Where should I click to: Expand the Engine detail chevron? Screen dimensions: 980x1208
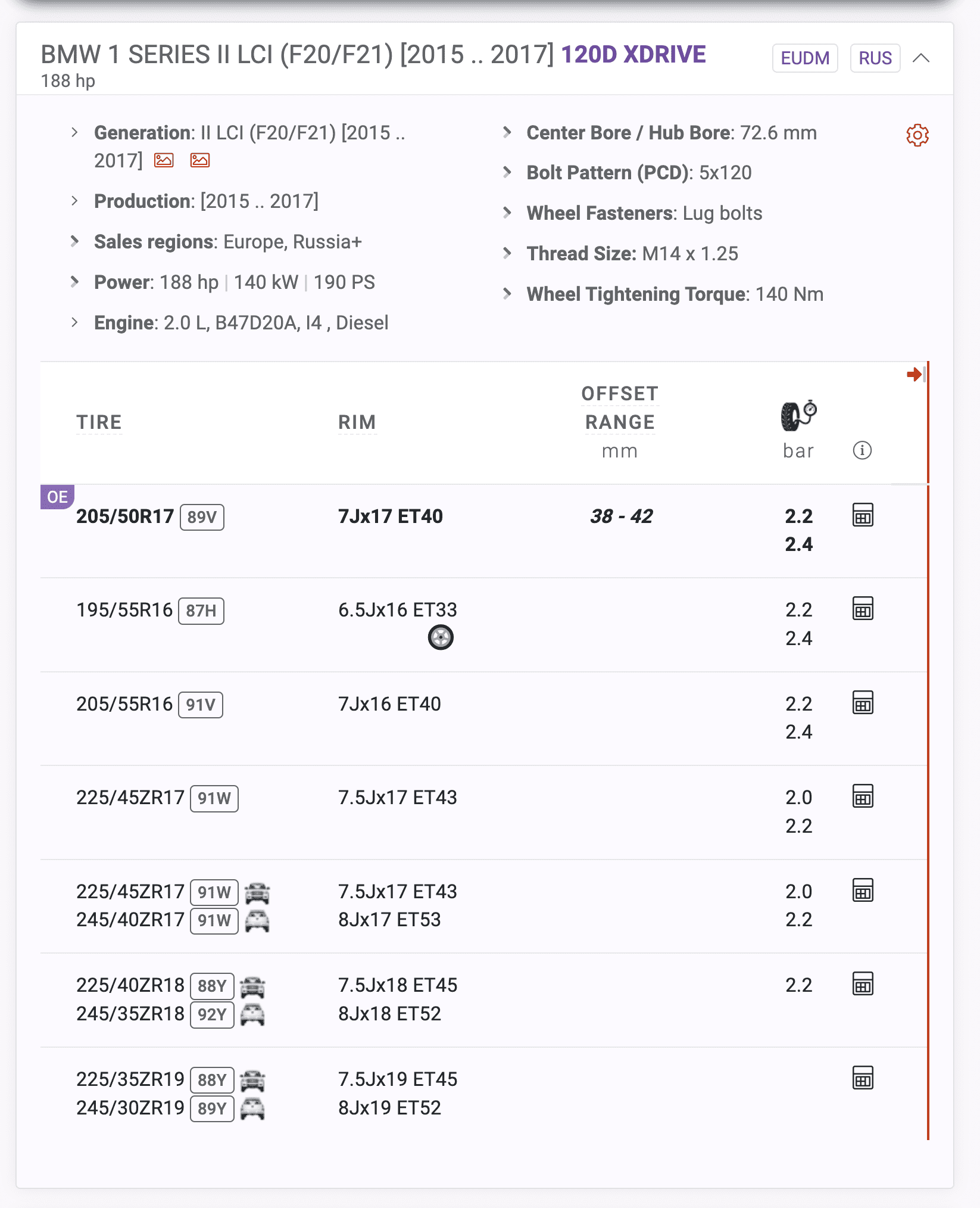point(74,322)
